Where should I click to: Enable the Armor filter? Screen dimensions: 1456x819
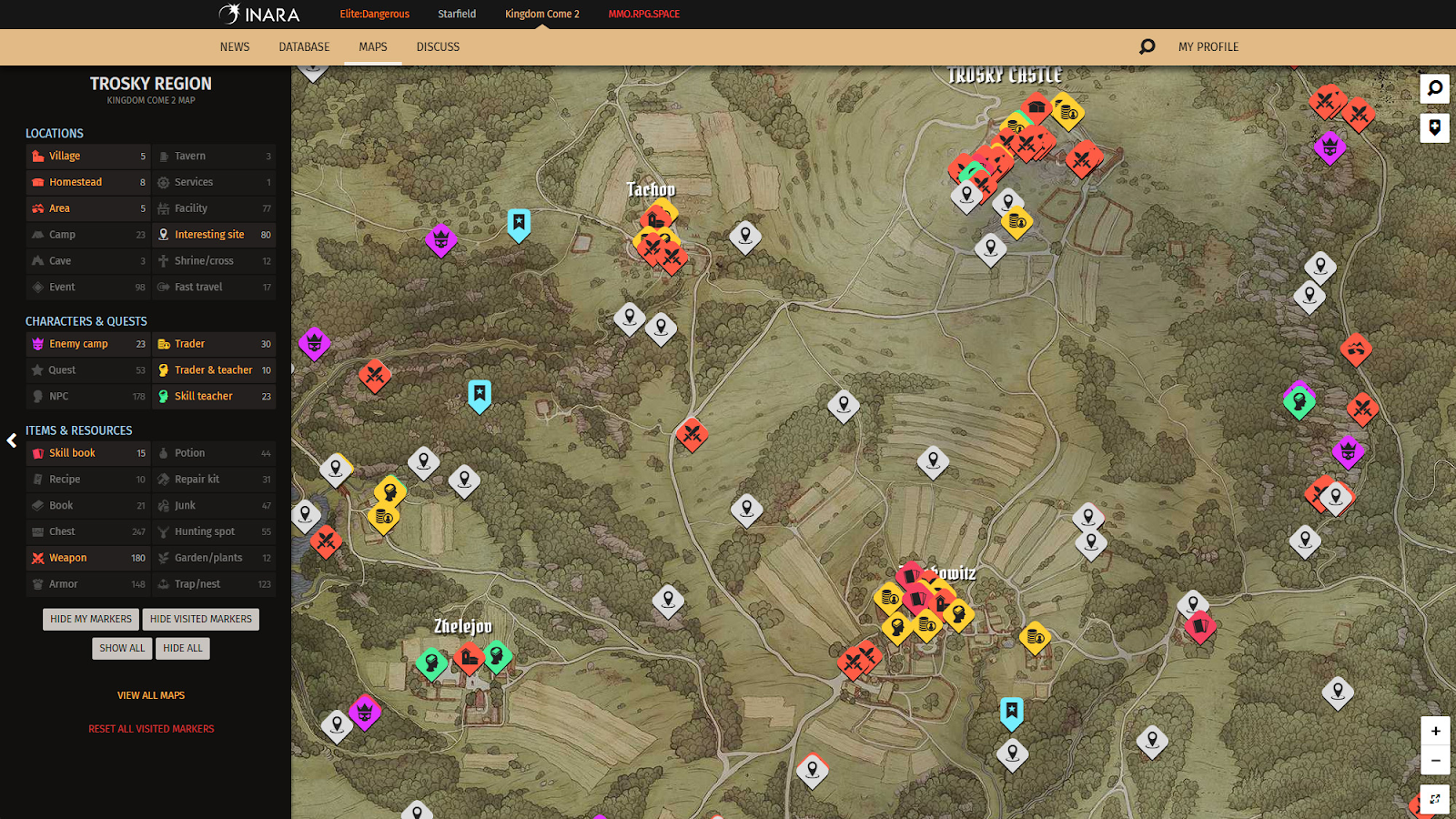pos(88,584)
